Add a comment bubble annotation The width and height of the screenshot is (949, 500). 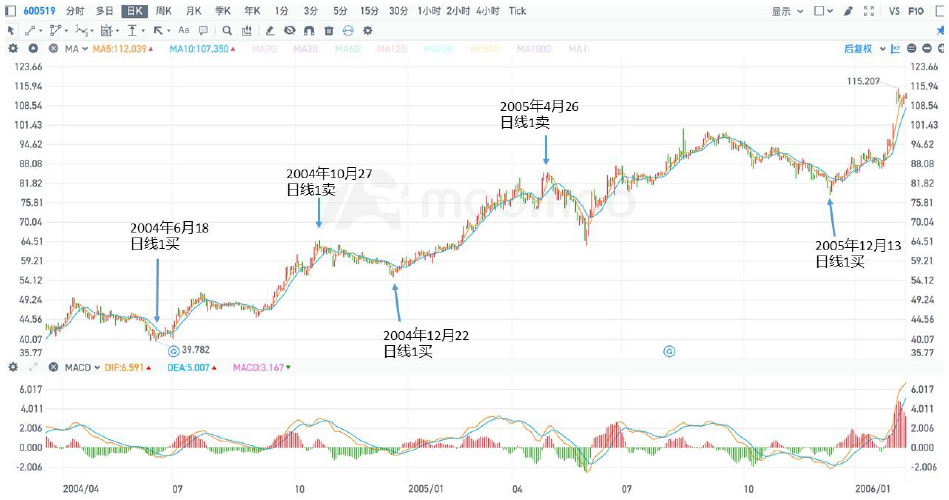point(204,30)
